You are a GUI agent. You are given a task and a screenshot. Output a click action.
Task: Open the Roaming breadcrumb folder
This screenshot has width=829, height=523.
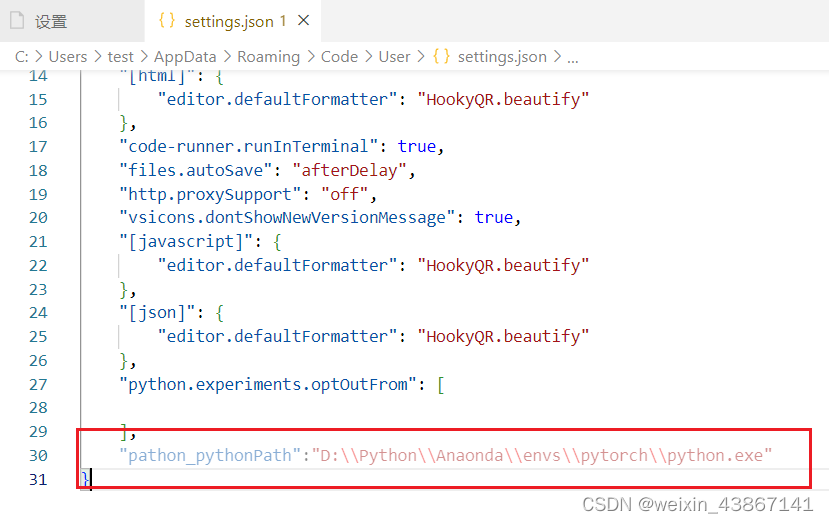coord(268,57)
